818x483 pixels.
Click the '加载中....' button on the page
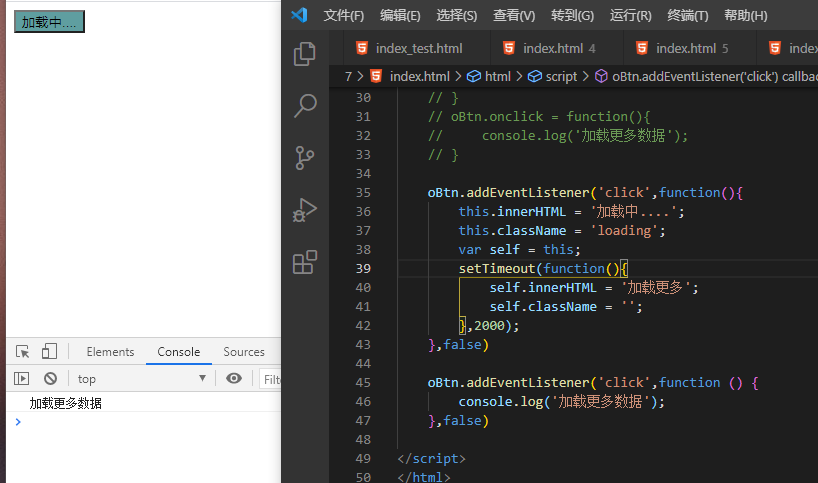(x=49, y=22)
